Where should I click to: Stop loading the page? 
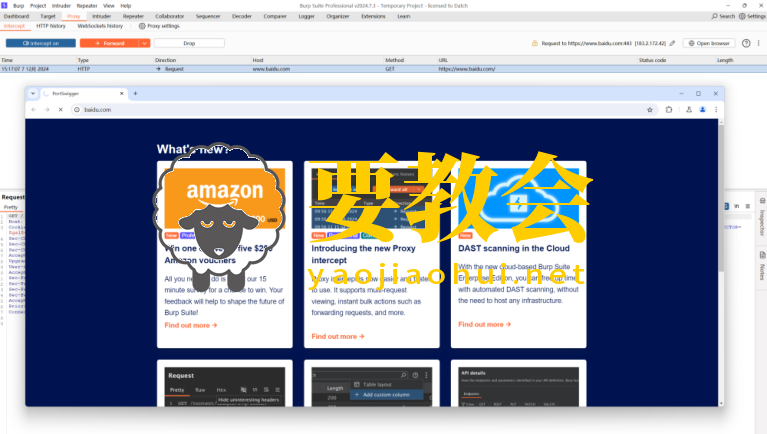click(61, 110)
